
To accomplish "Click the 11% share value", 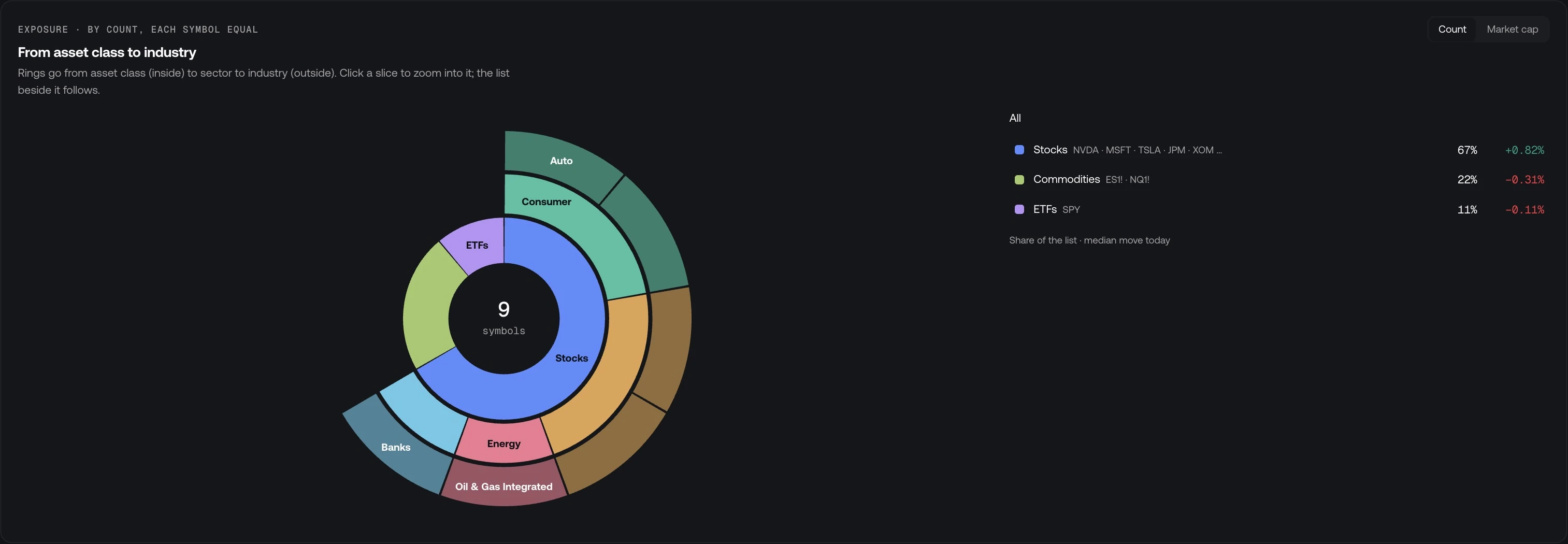I will (1467, 210).
